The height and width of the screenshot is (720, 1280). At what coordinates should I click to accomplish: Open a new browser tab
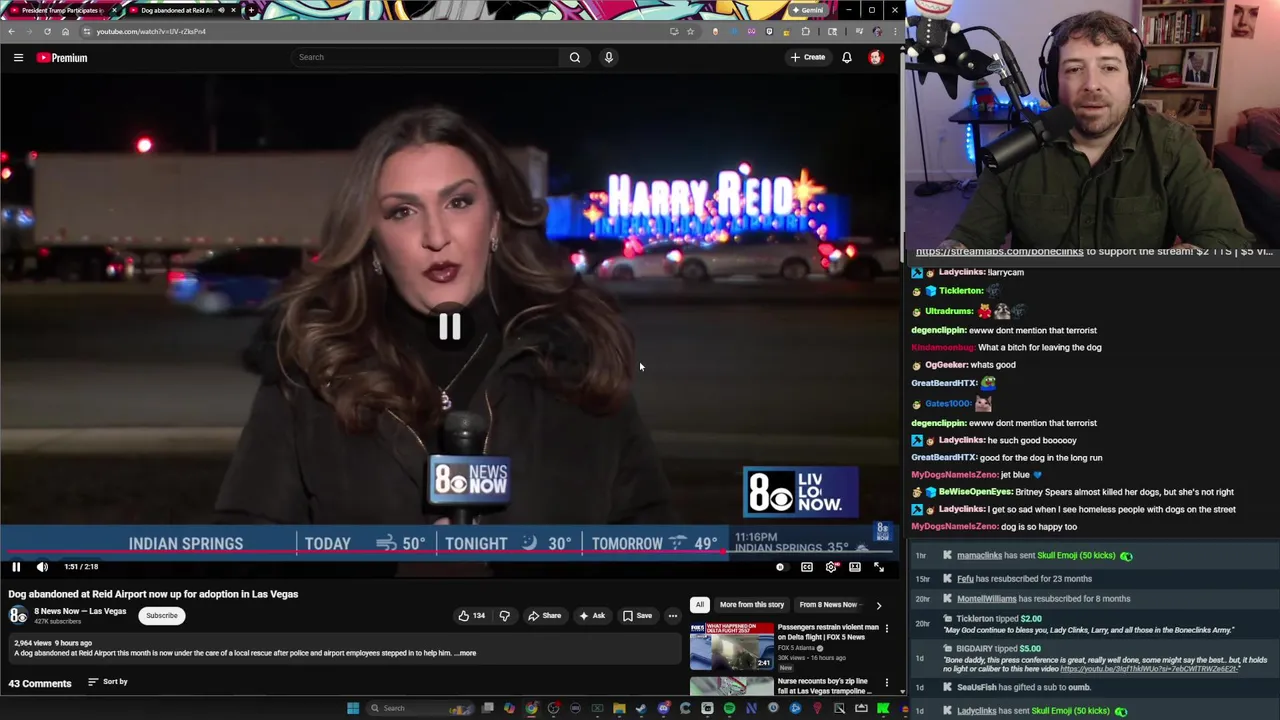[x=250, y=10]
